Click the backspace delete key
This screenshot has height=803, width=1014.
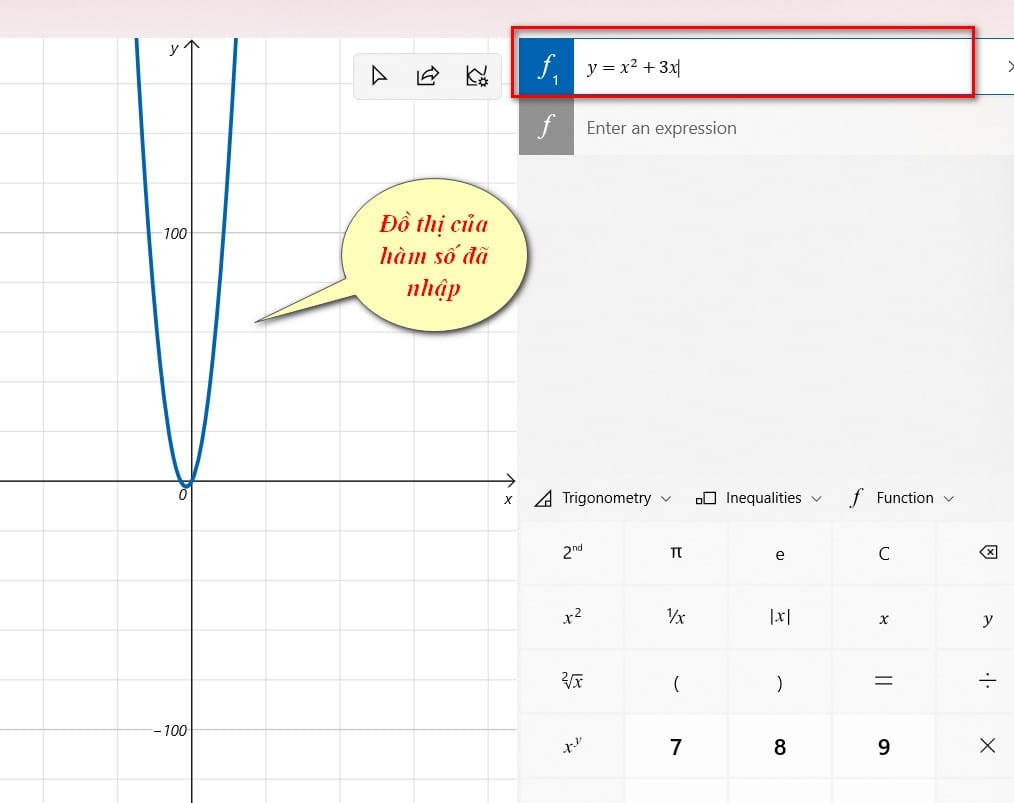(x=987, y=553)
